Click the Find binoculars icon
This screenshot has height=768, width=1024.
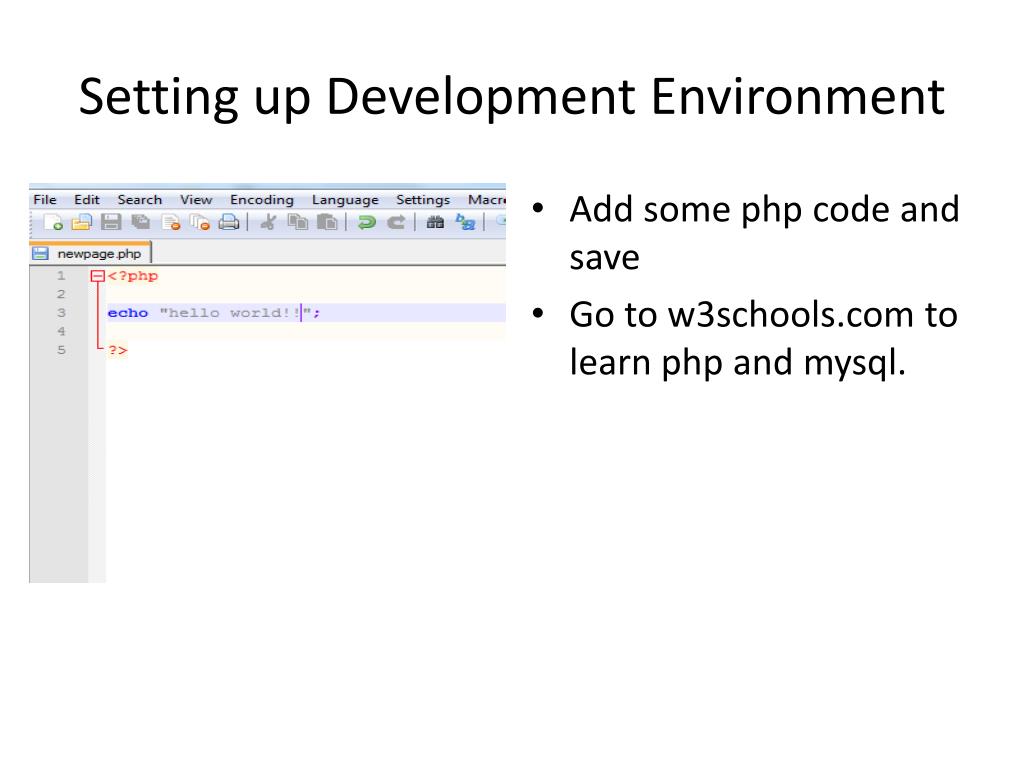[435, 223]
